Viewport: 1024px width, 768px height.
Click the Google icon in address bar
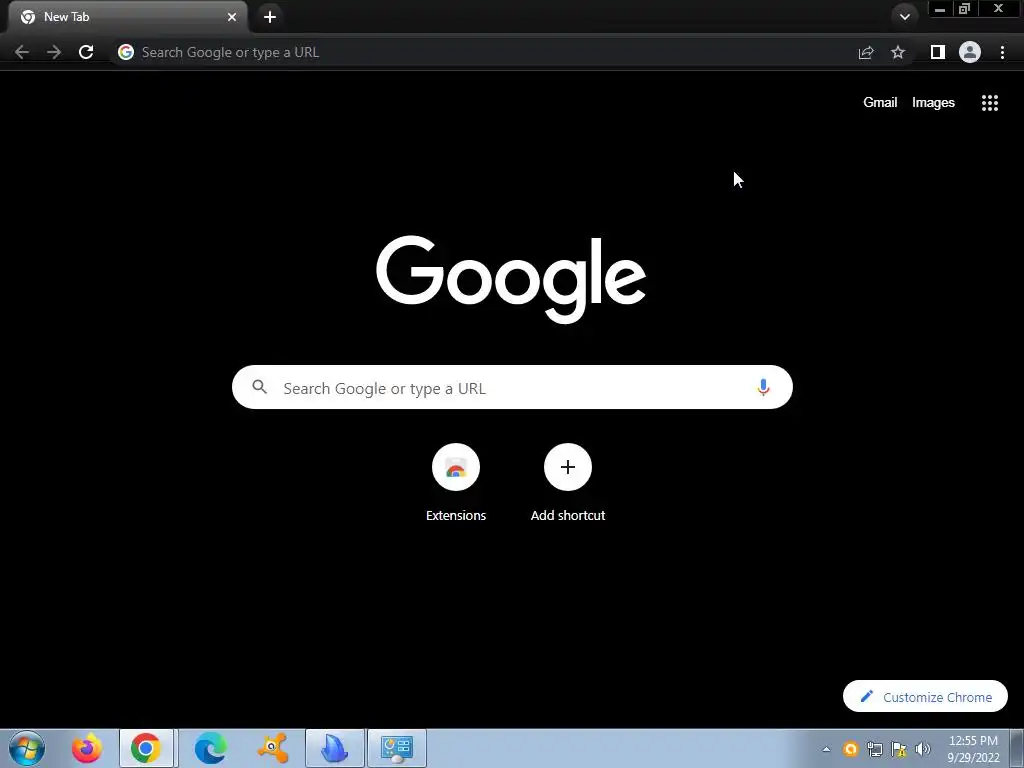(126, 52)
